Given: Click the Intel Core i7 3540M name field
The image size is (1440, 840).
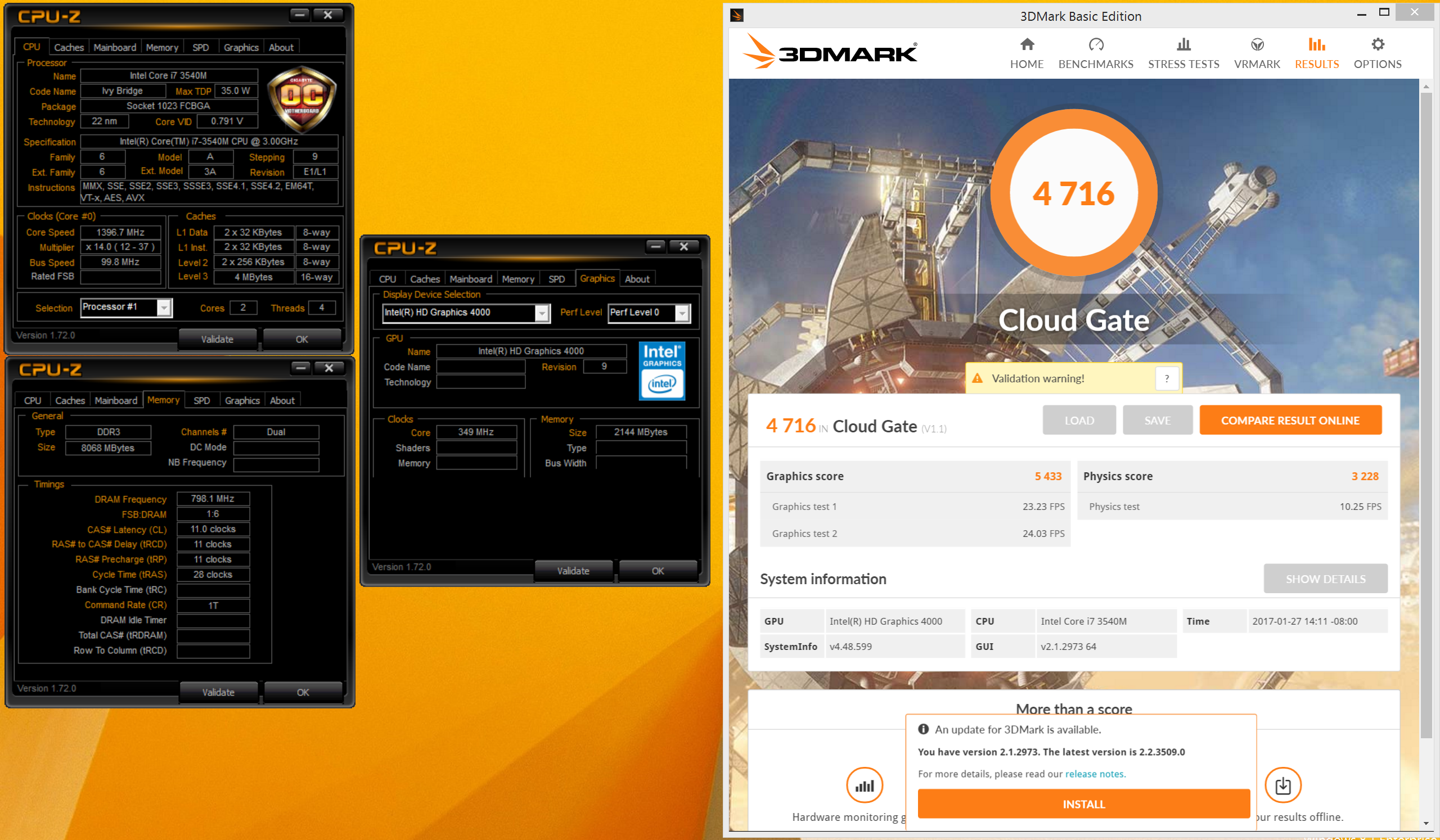Looking at the screenshot, I should [x=169, y=75].
